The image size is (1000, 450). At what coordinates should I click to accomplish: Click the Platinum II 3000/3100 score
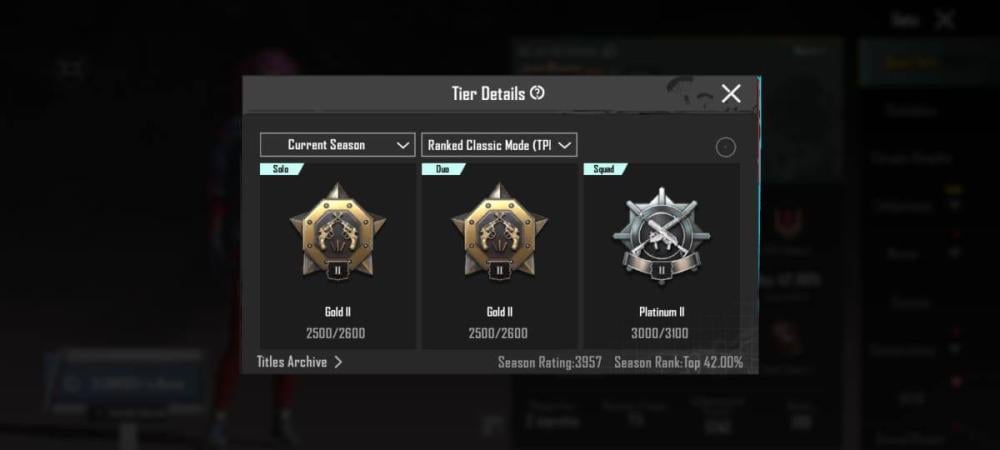pos(660,333)
